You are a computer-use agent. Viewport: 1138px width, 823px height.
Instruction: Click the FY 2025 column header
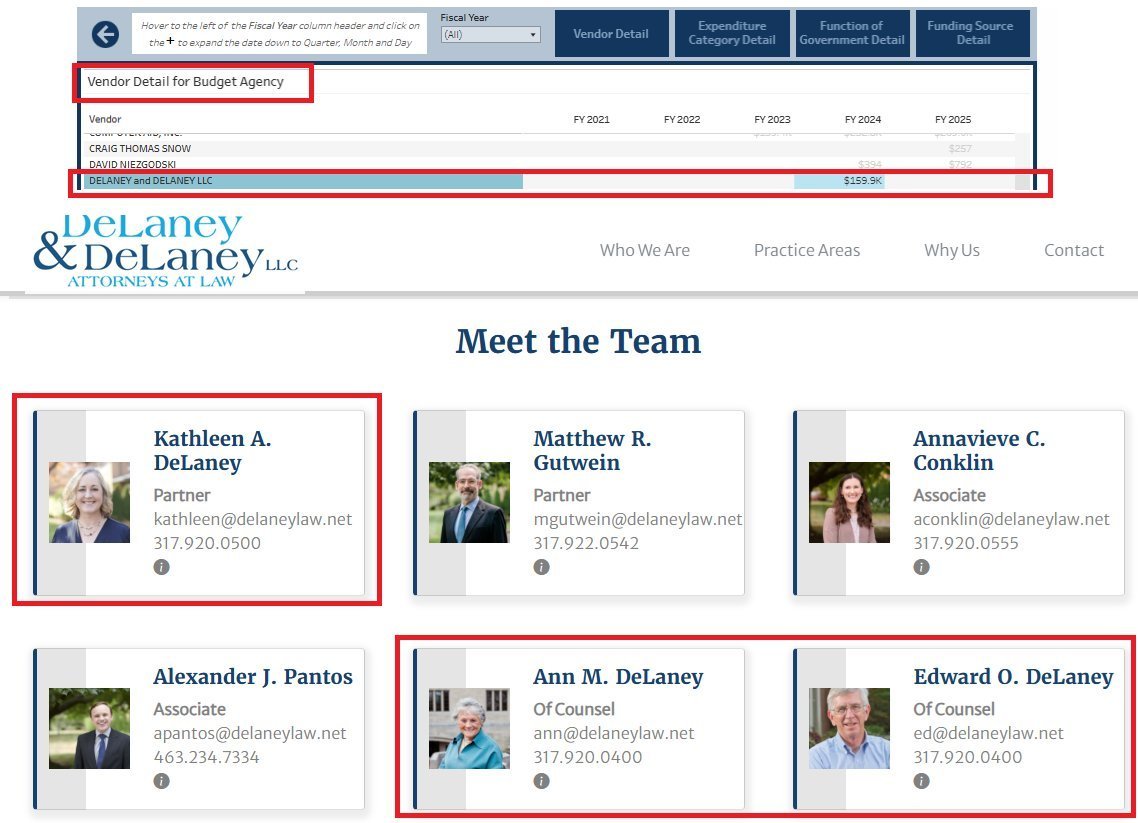tap(953, 119)
